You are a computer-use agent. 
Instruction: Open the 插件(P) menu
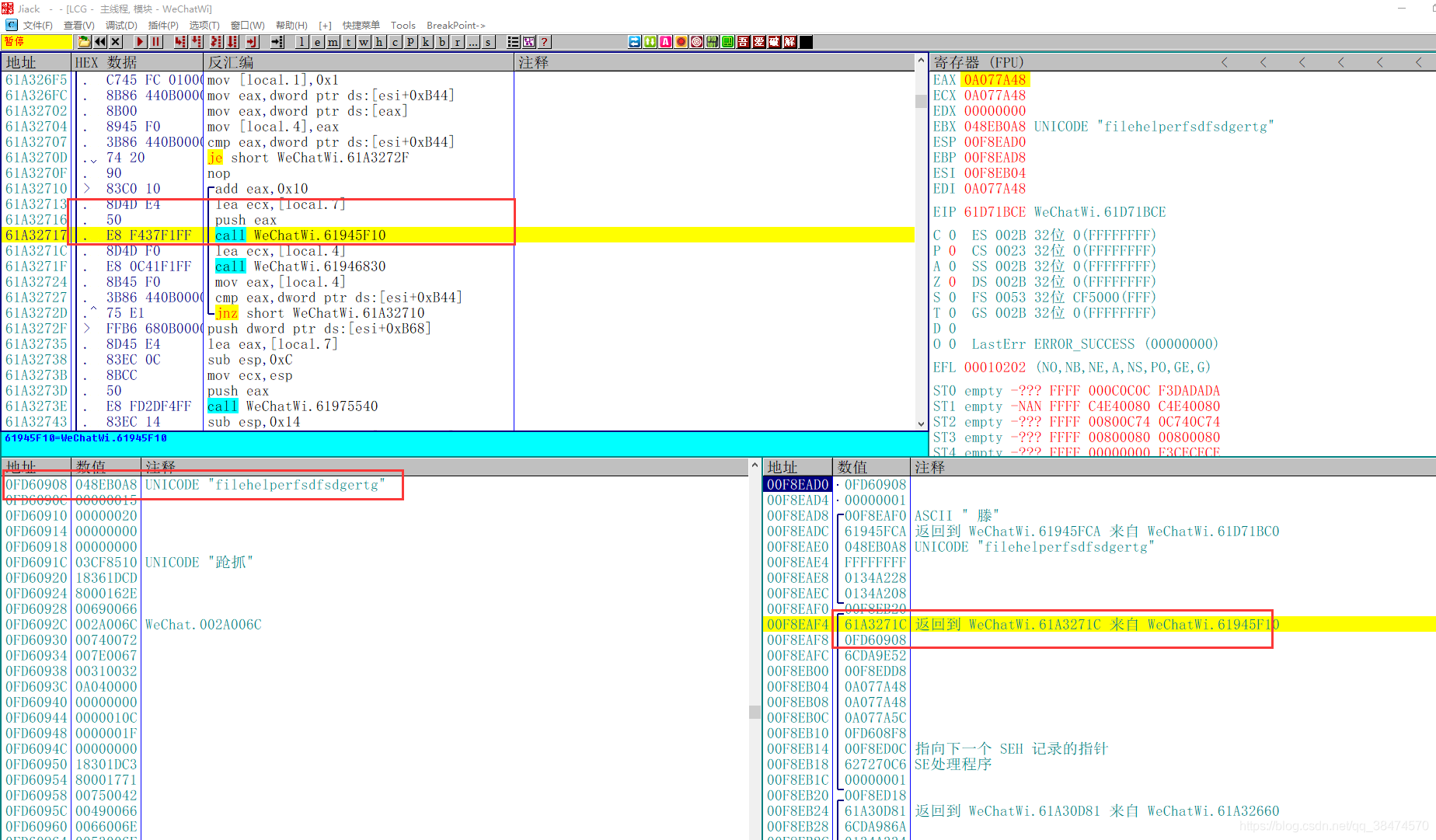[163, 26]
